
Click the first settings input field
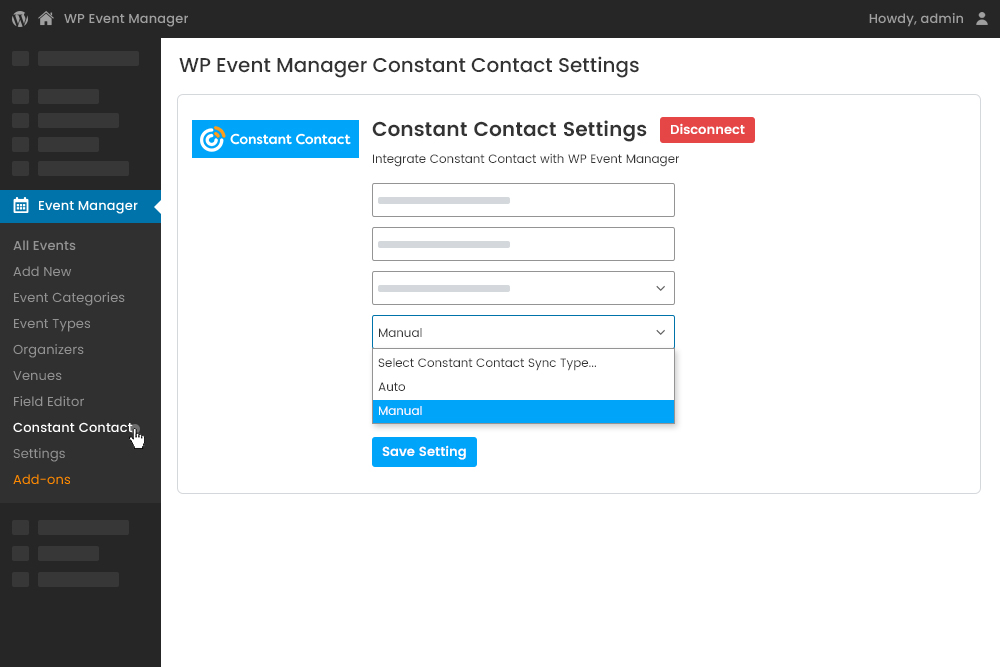pyautogui.click(x=523, y=199)
